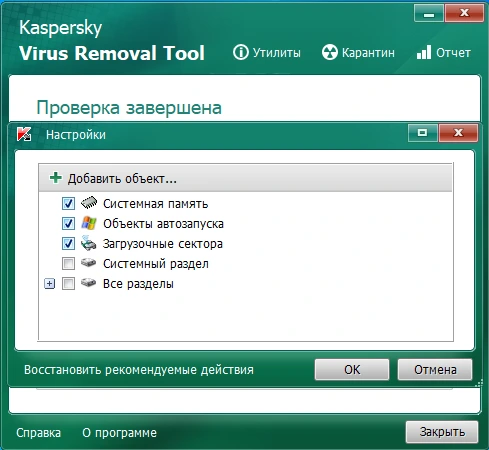Click the Объекты автозапуска Windows flag icon
Screen dimensions: 489x450
(89, 223)
